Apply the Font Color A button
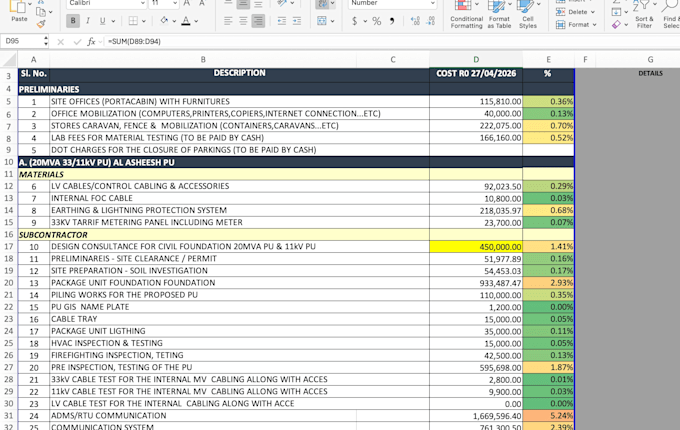Screen dimensions: 680x430 pyautogui.click(x=186, y=20)
